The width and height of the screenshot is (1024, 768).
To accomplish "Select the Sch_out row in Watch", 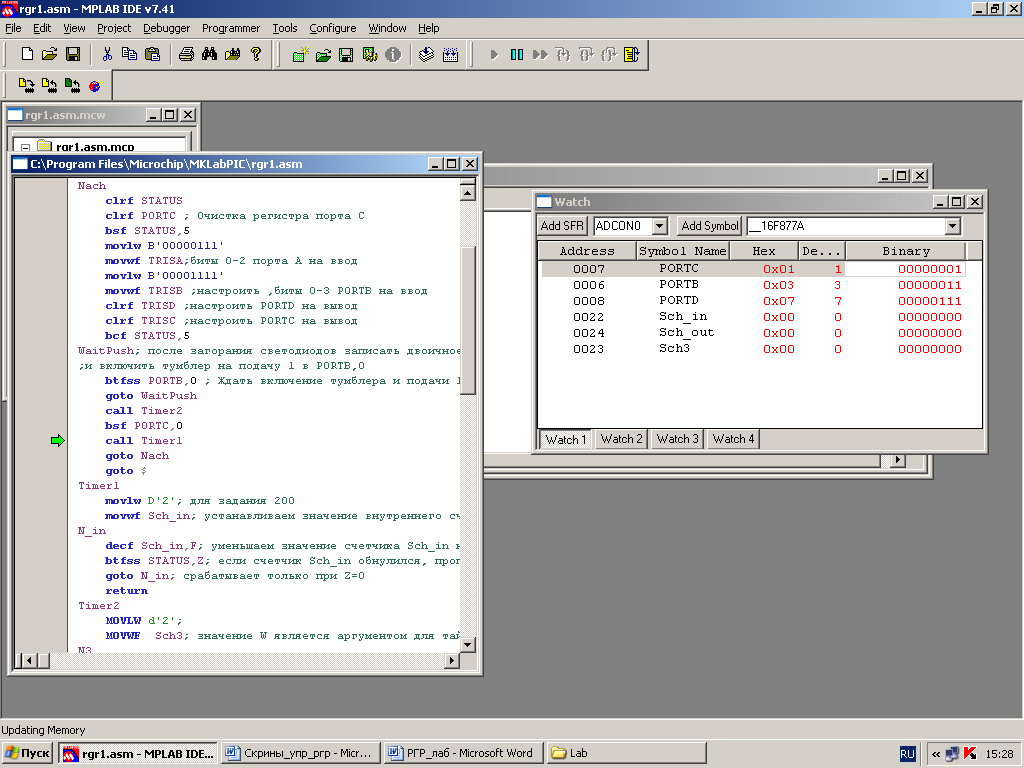I will pos(753,332).
